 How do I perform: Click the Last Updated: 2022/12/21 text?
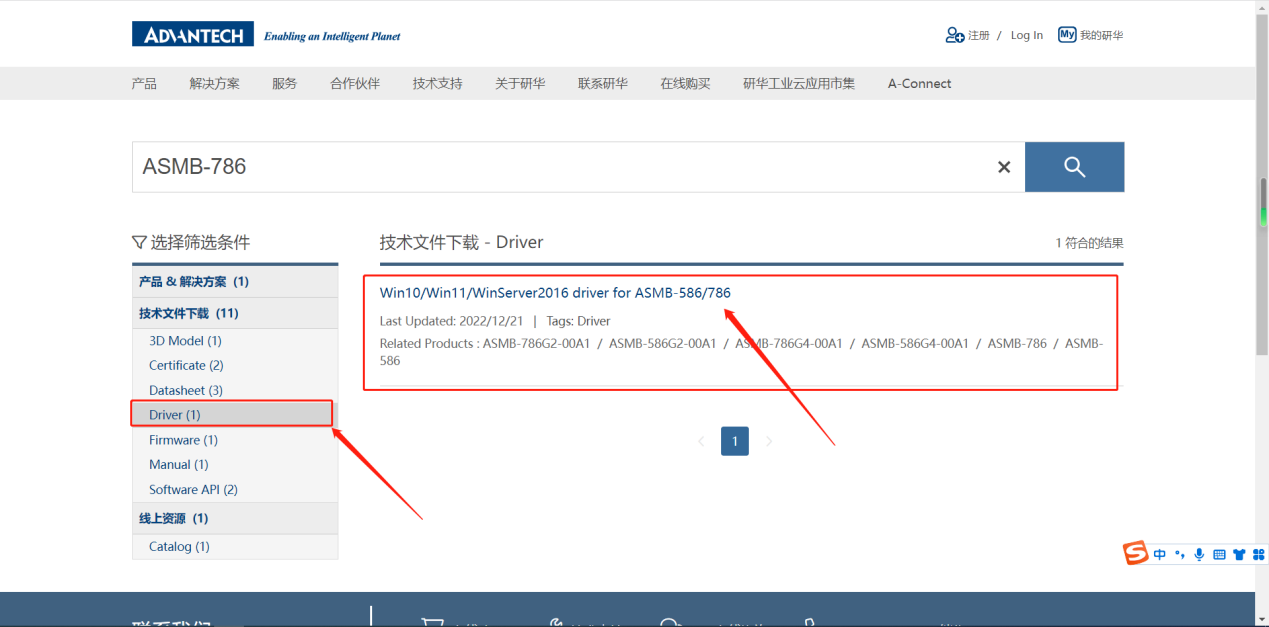click(x=452, y=321)
